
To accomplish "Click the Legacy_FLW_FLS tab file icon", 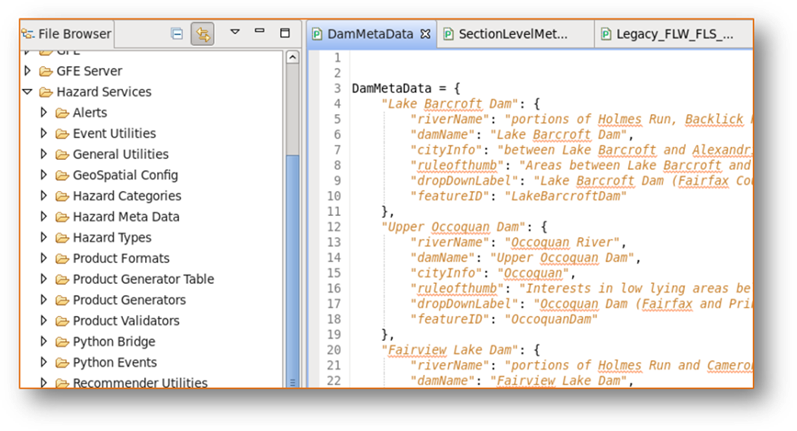I will click(606, 34).
